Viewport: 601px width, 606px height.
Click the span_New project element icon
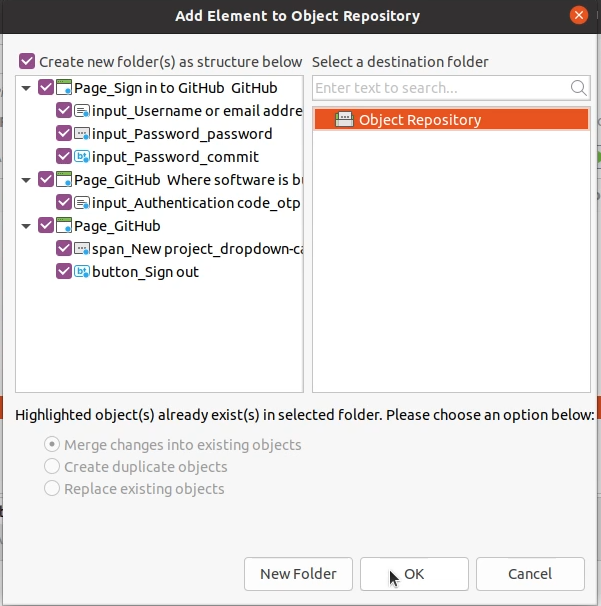coord(82,249)
